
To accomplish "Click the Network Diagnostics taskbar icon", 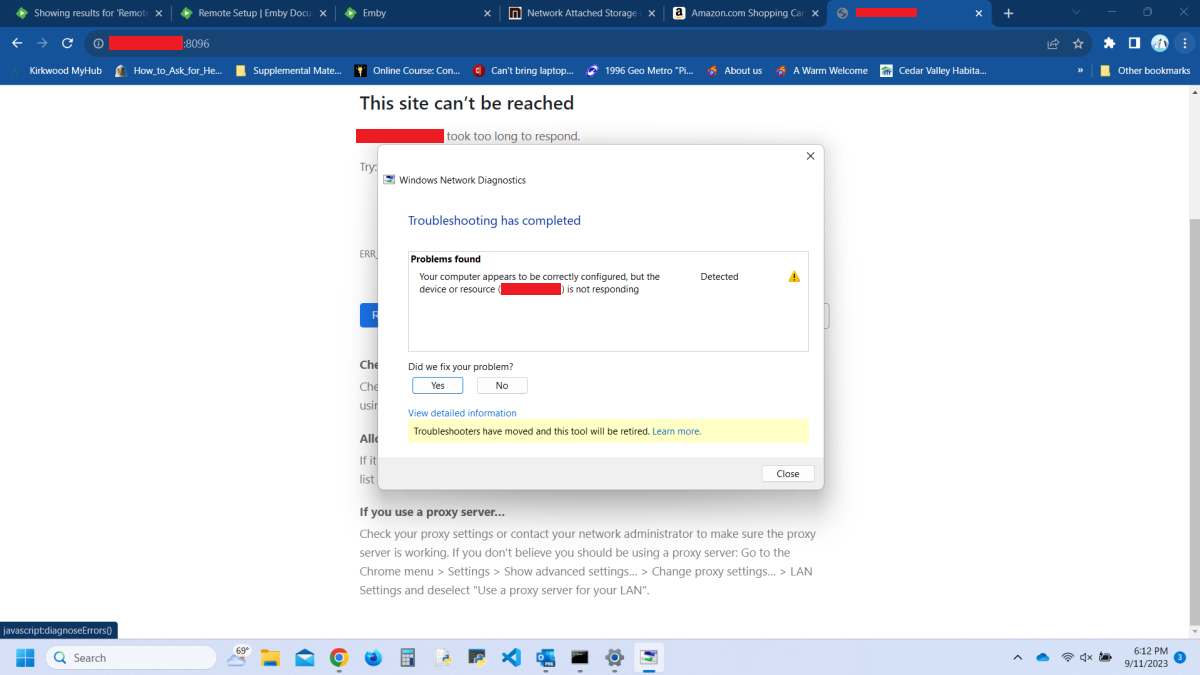I will click(x=650, y=657).
